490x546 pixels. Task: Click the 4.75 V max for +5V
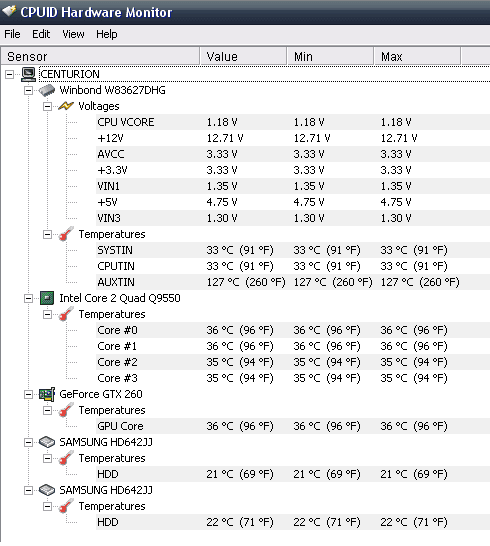point(396,202)
